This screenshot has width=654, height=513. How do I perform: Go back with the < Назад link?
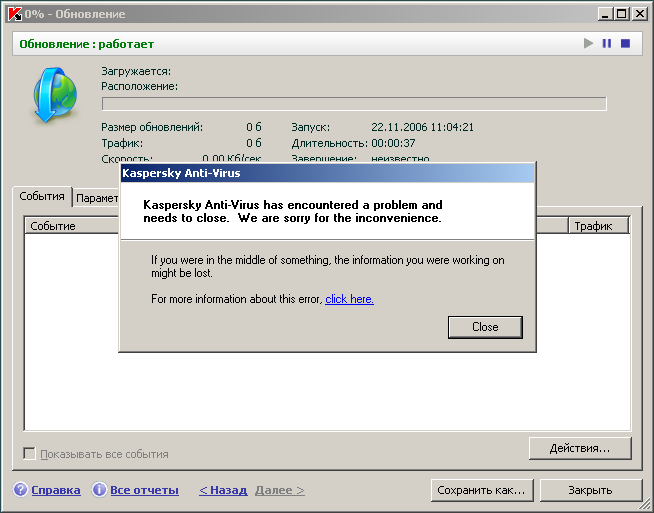pyautogui.click(x=223, y=490)
